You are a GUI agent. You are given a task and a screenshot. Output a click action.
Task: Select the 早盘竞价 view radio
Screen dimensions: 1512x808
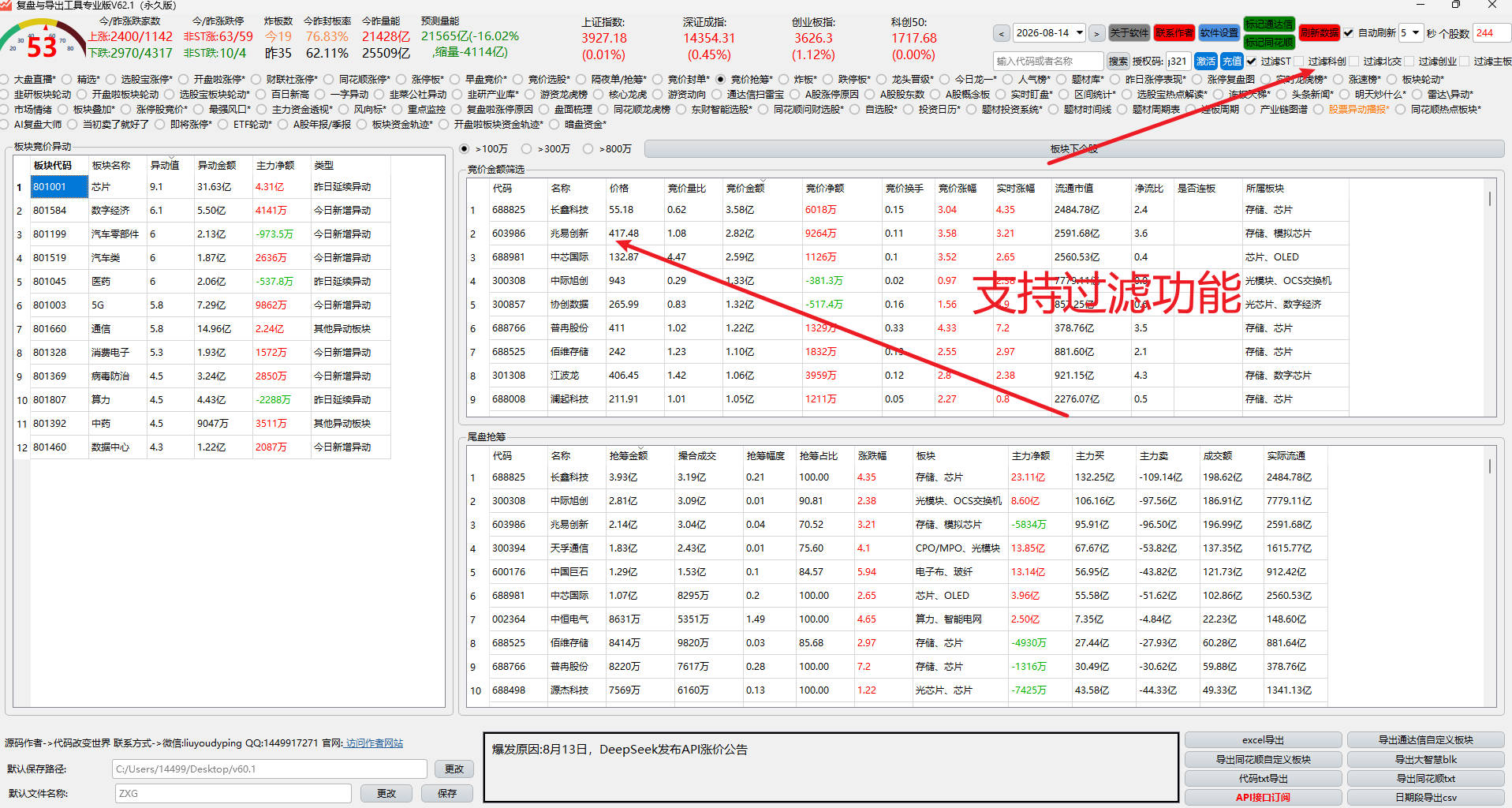455,79
